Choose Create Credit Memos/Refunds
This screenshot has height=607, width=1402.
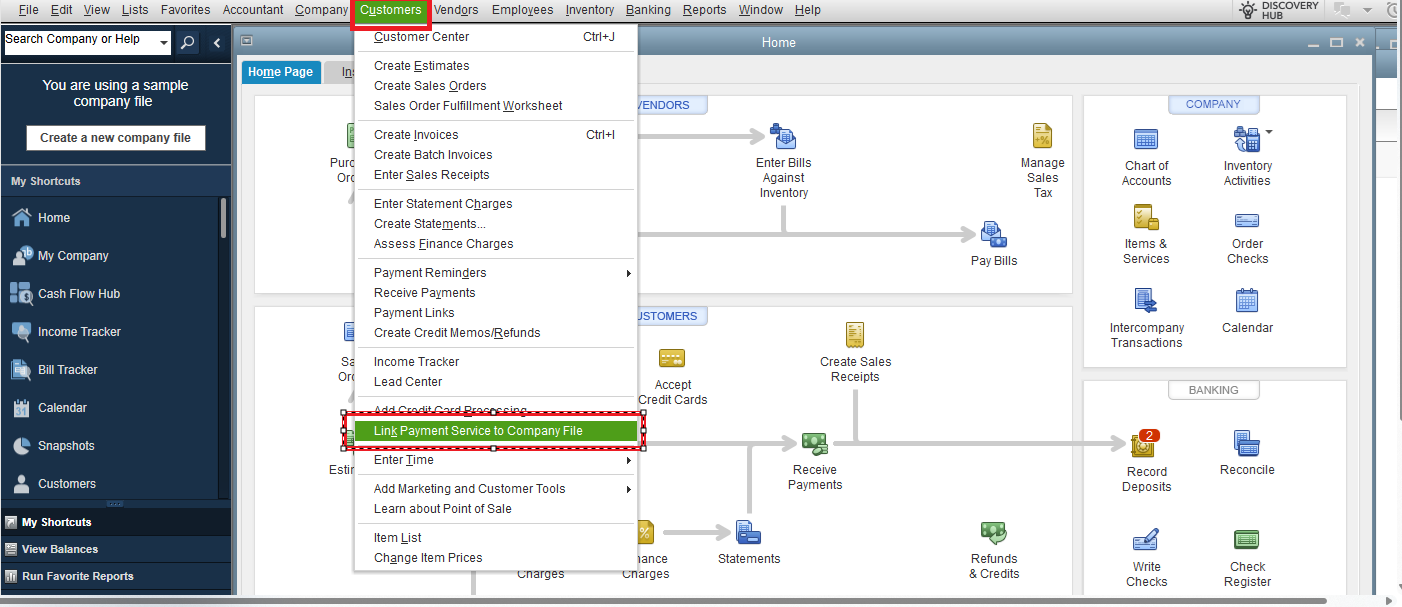[496, 333]
